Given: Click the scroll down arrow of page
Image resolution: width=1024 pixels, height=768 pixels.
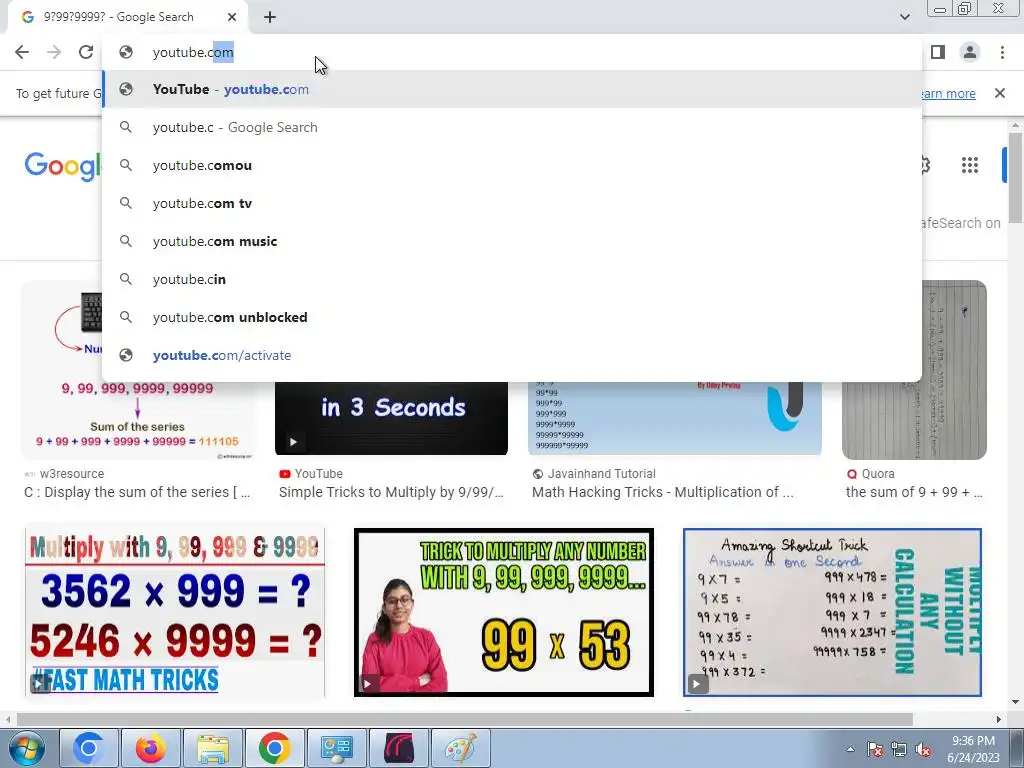Looking at the screenshot, I should 1016,703.
